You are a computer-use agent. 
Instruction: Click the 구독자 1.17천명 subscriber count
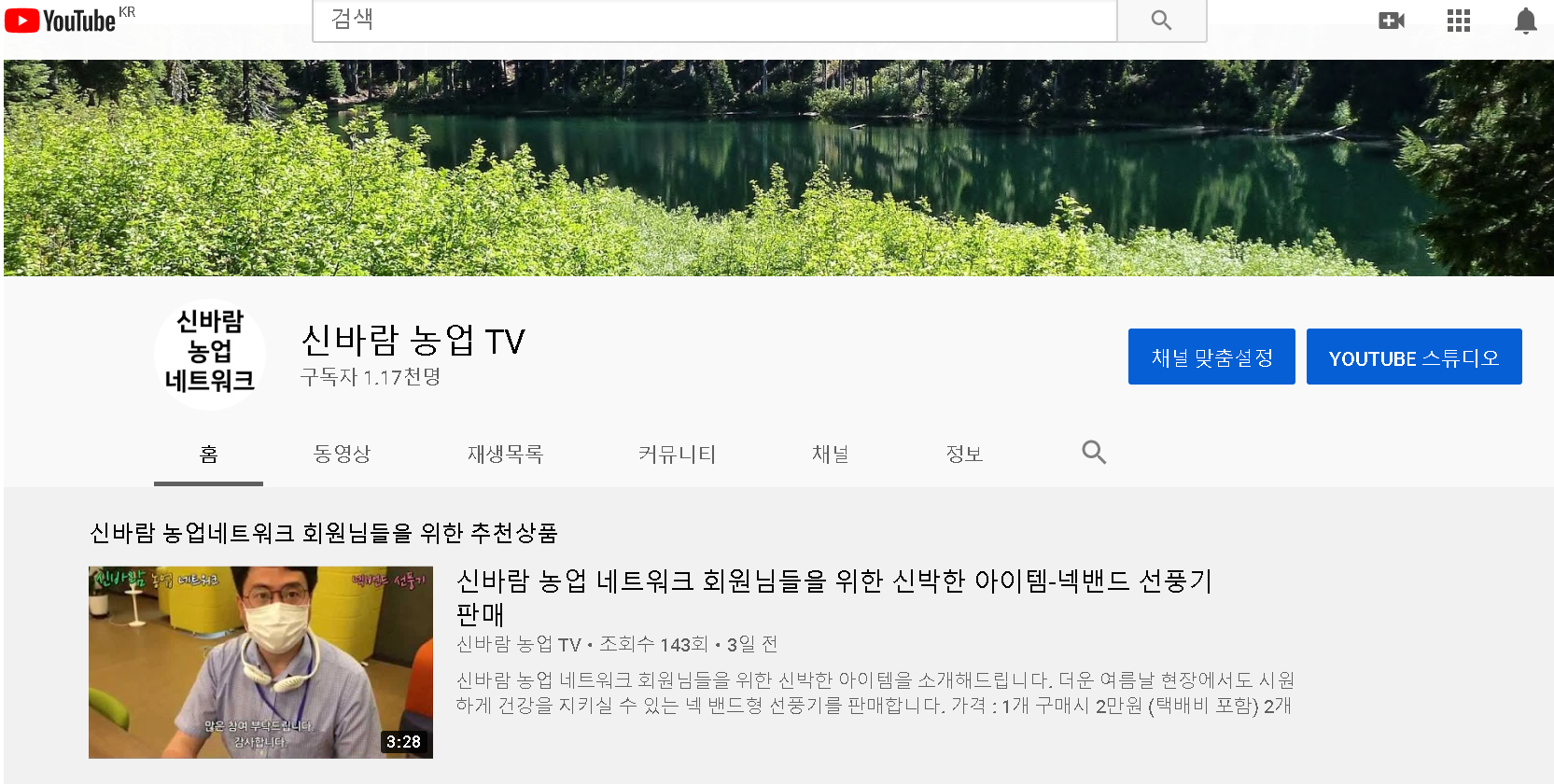(371, 377)
